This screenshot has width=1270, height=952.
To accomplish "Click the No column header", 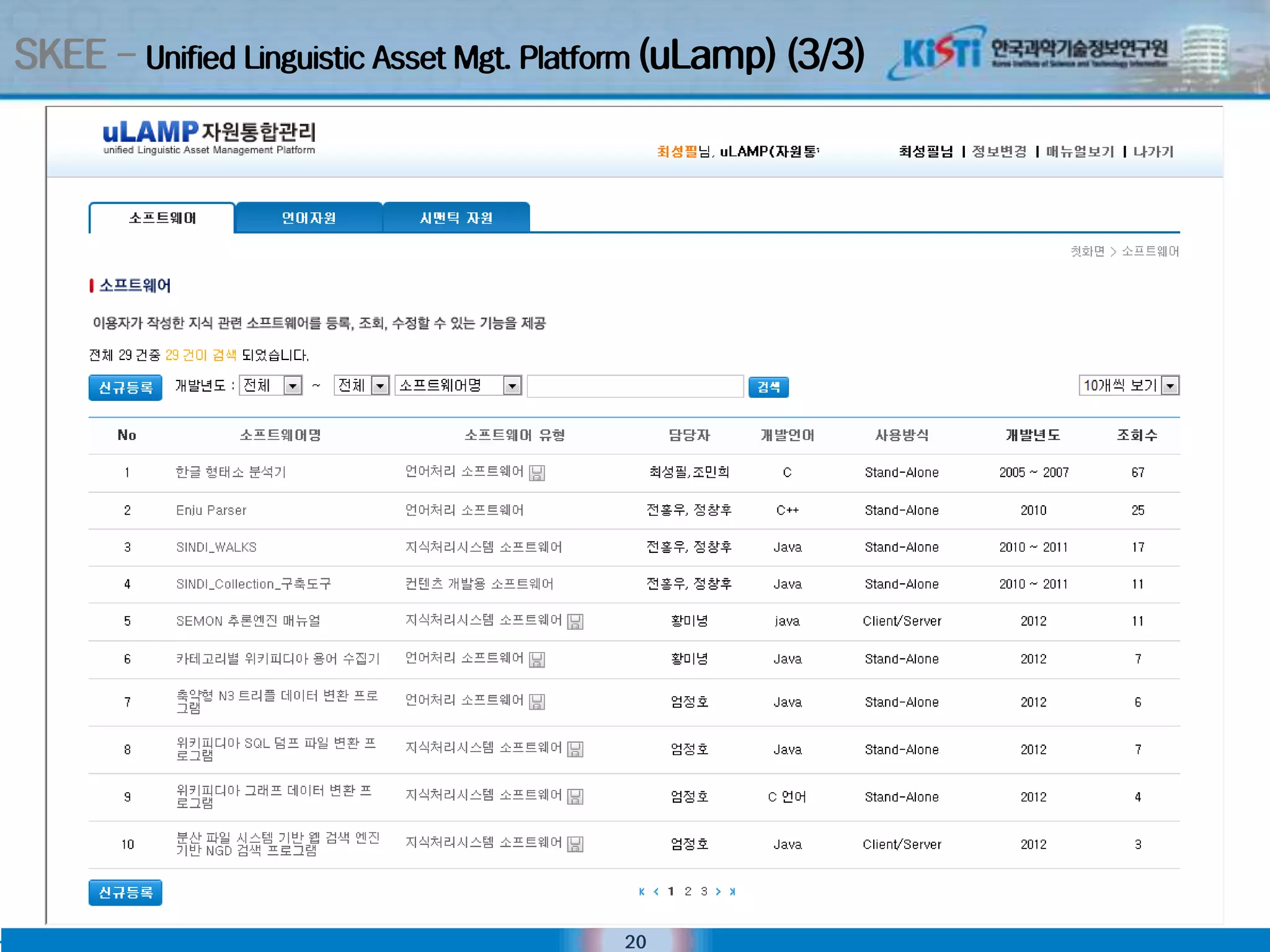I will tap(127, 435).
